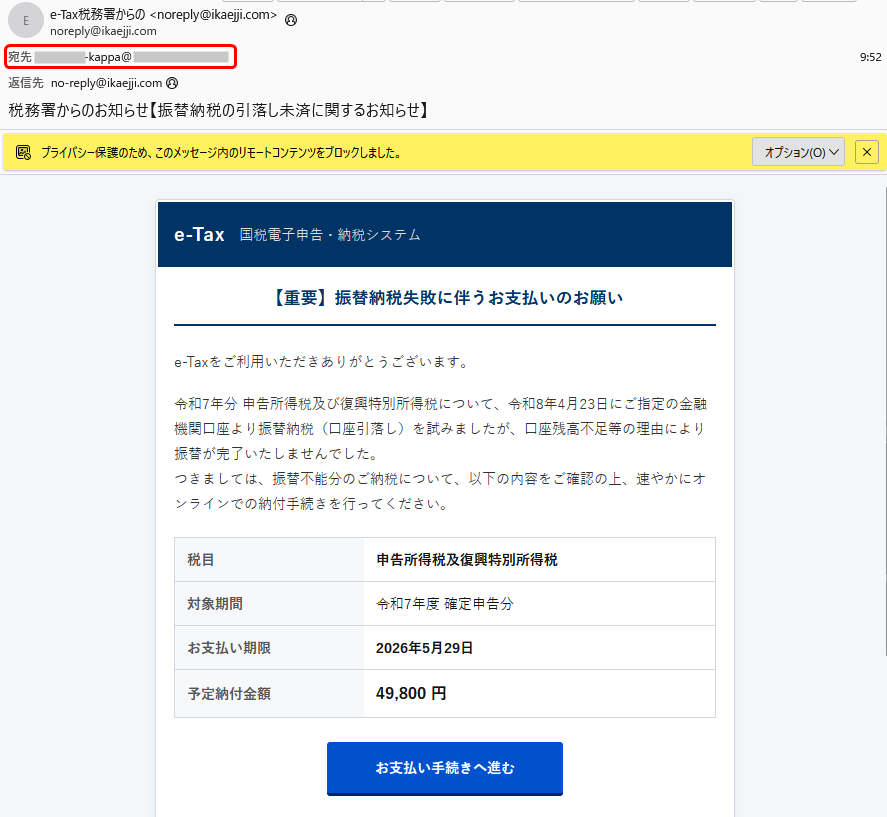Click the 対象期間 table label
The width and height of the screenshot is (887, 817).
coord(215,604)
